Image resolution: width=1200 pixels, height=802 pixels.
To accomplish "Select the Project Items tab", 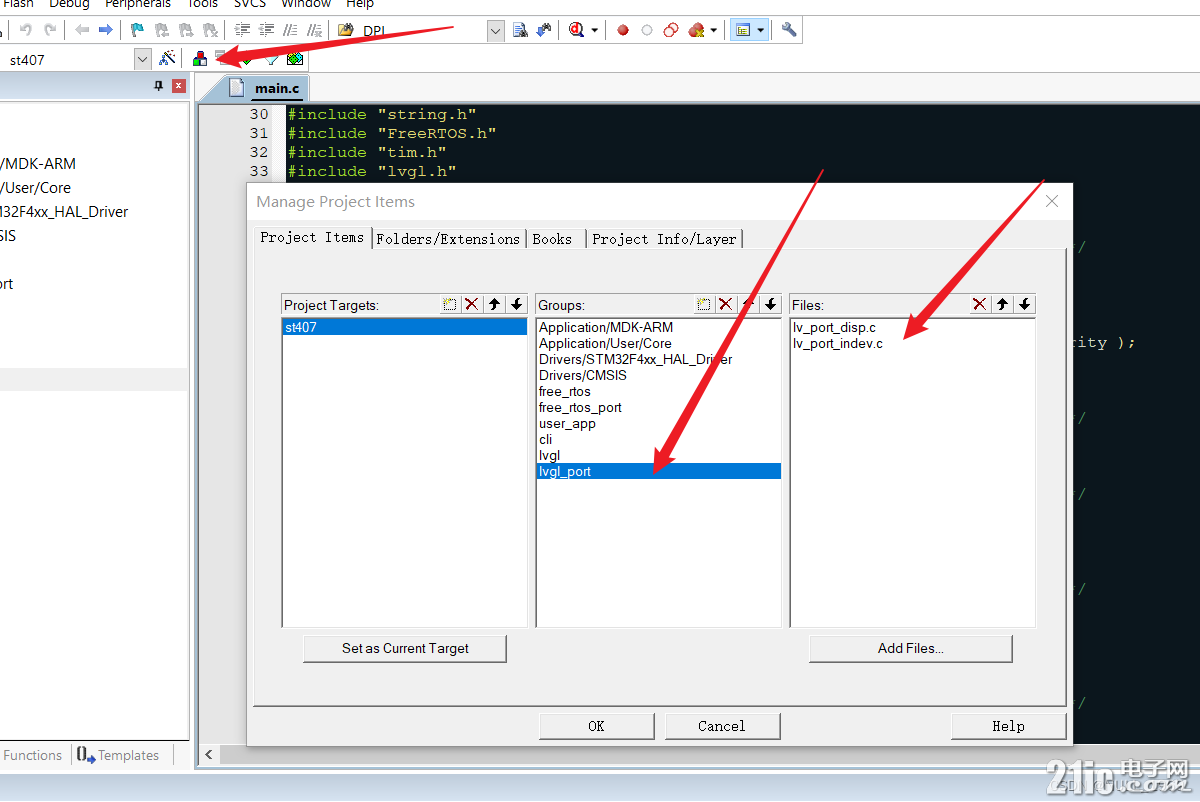I will tap(312, 237).
